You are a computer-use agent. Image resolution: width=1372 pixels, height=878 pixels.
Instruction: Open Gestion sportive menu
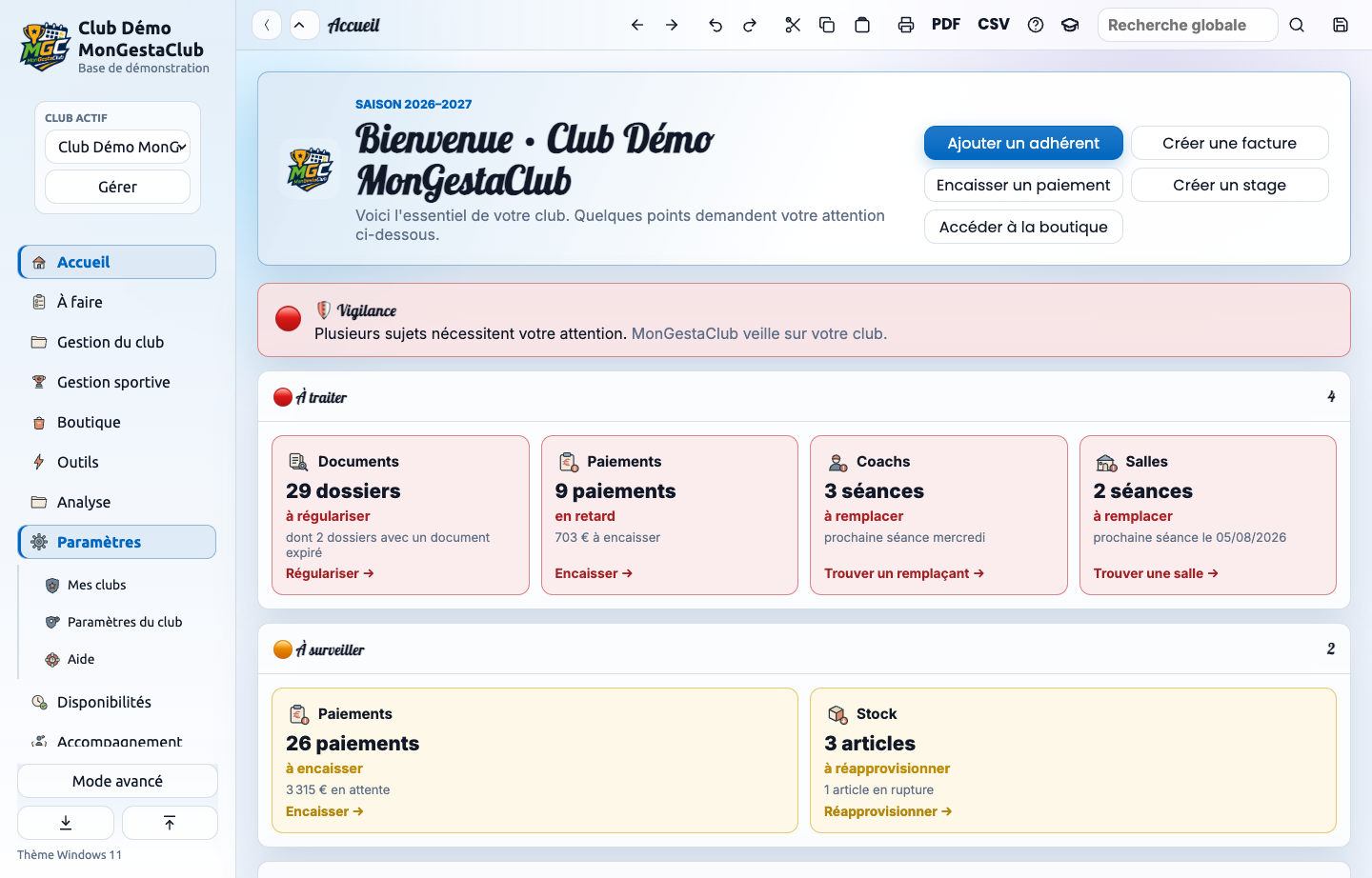coord(117,382)
